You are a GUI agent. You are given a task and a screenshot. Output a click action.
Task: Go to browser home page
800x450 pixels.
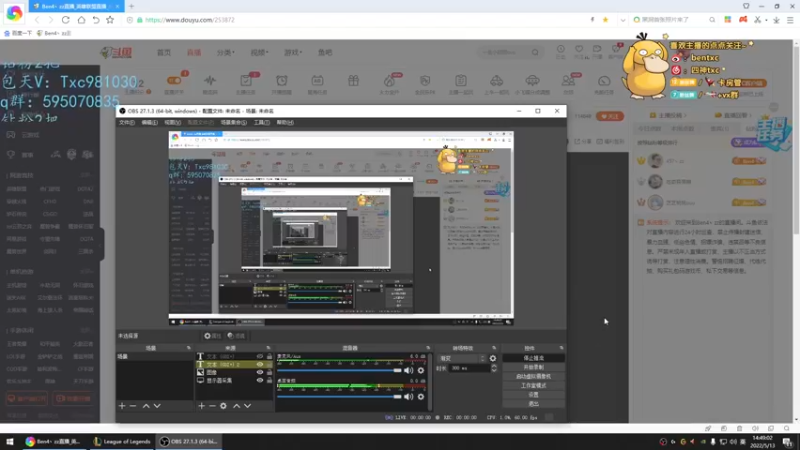[81, 20]
